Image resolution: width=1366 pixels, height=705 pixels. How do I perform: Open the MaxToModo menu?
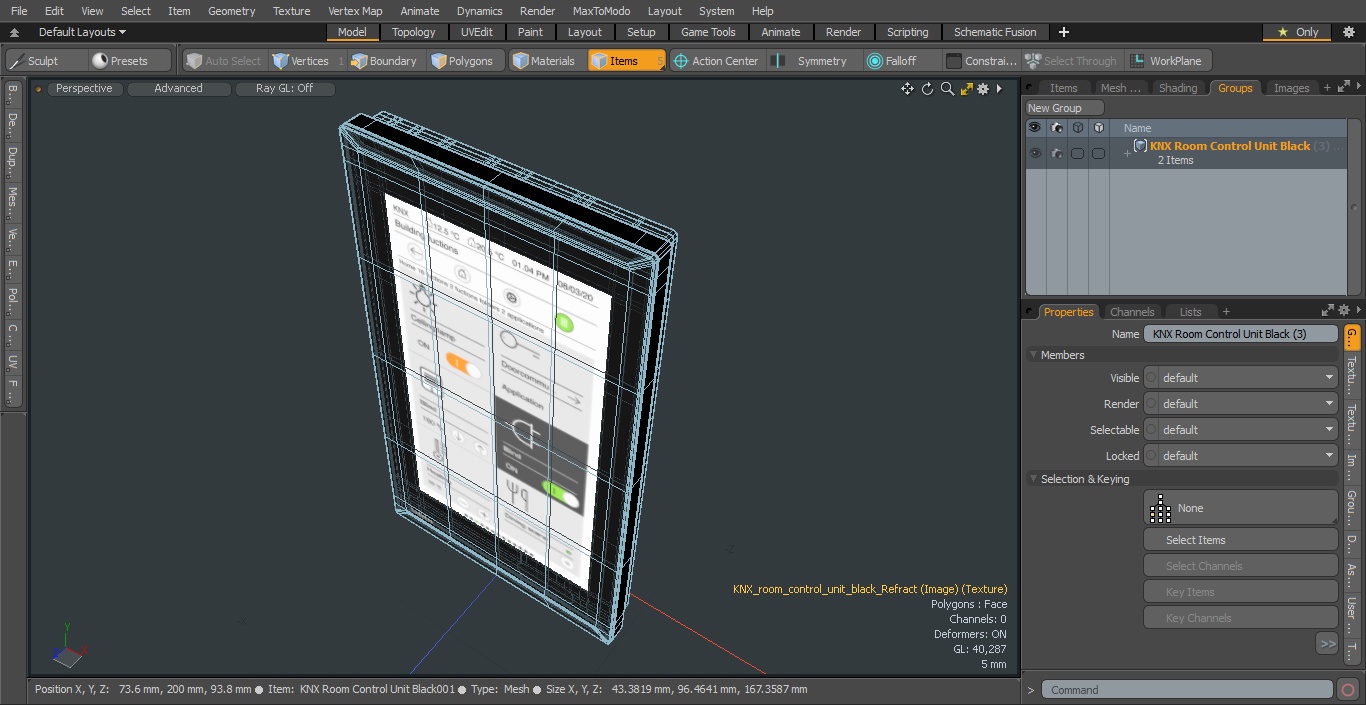tap(601, 11)
